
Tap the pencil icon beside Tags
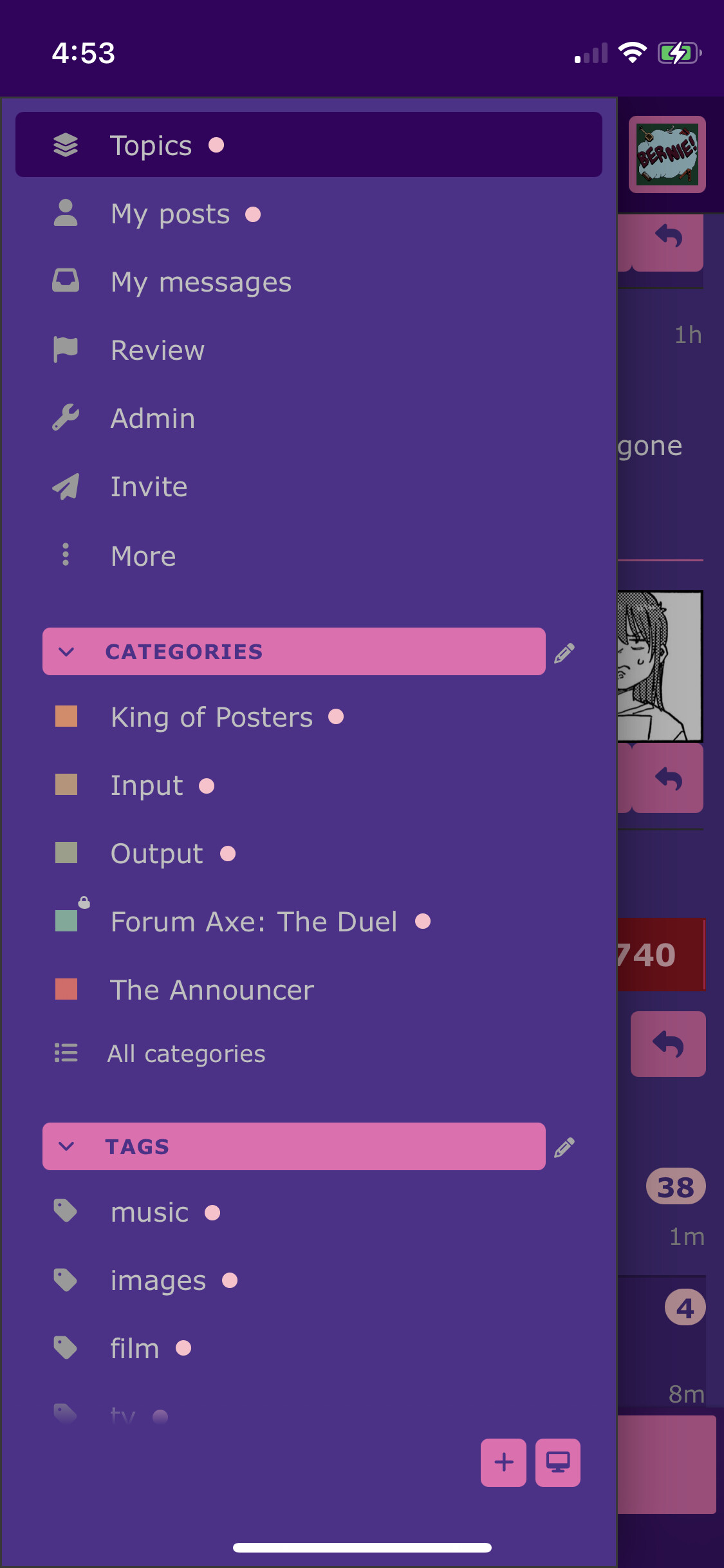(x=564, y=1147)
